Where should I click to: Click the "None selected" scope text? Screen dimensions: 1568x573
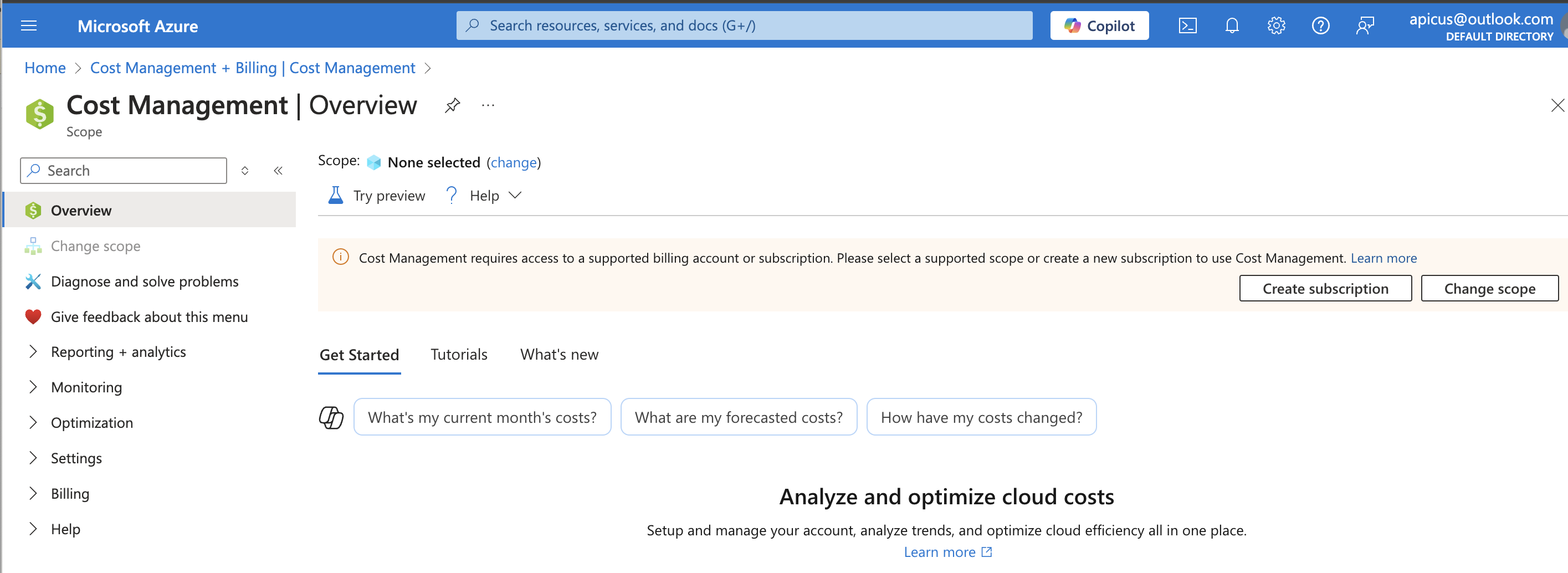434,162
